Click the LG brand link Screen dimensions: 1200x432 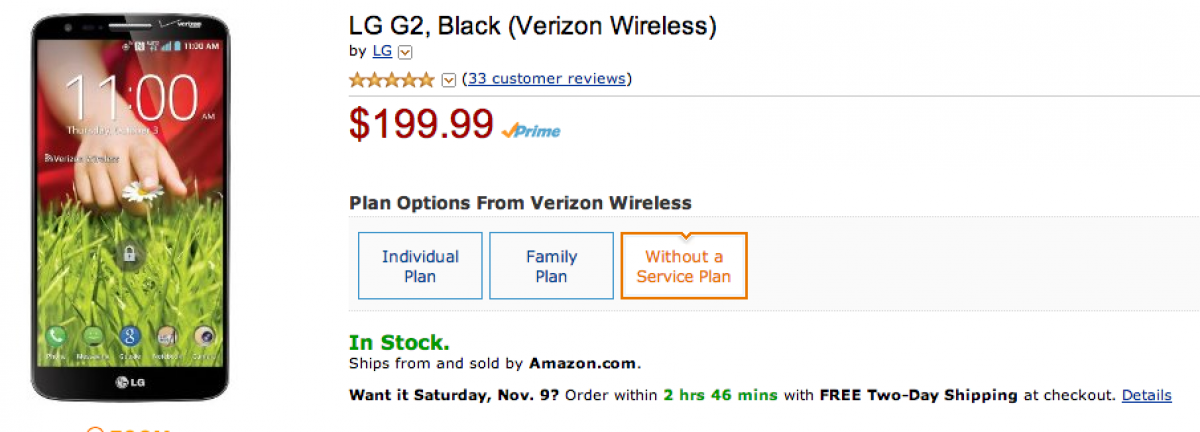pos(382,52)
